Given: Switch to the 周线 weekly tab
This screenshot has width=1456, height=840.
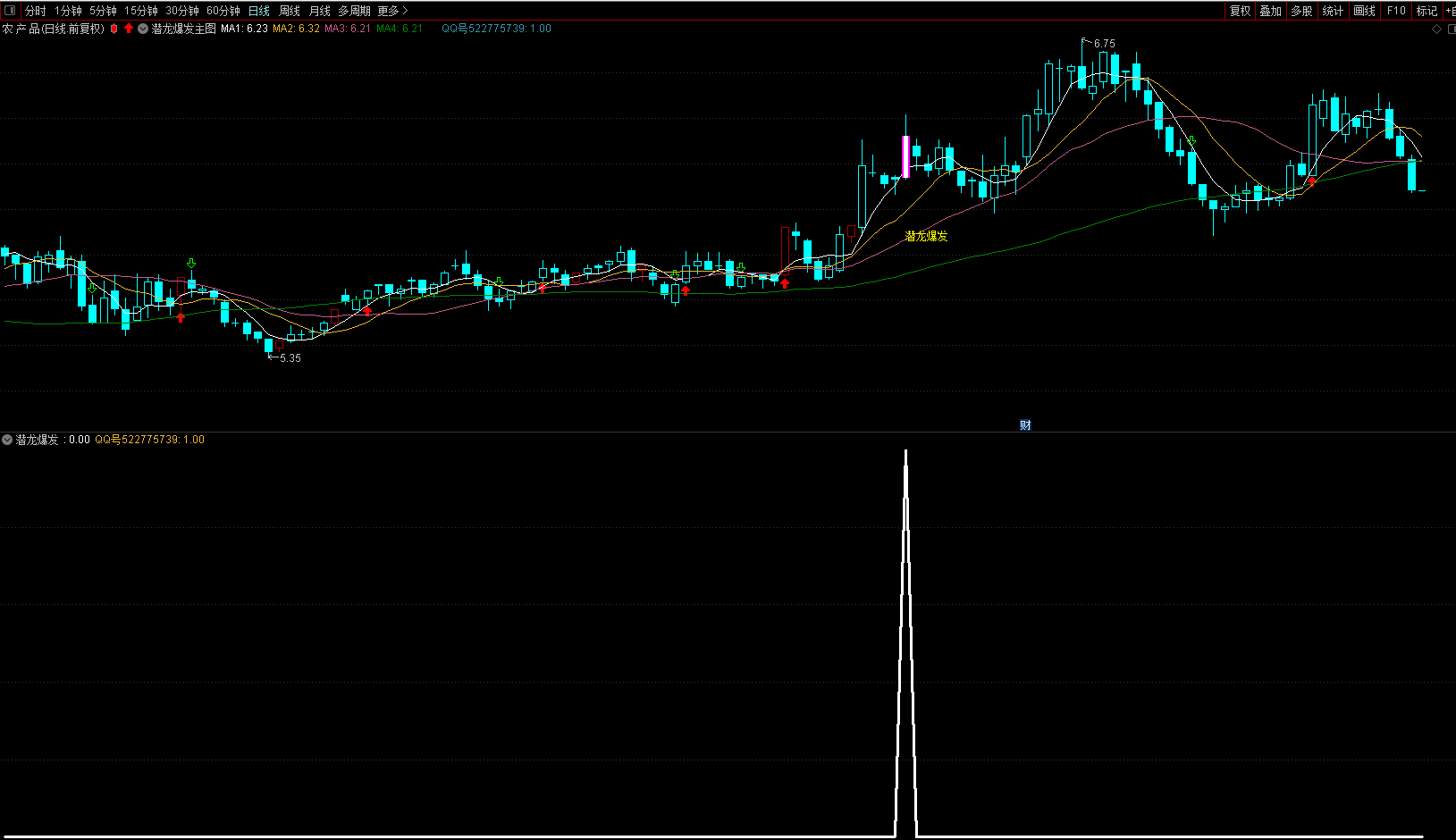Looking at the screenshot, I should tap(290, 11).
